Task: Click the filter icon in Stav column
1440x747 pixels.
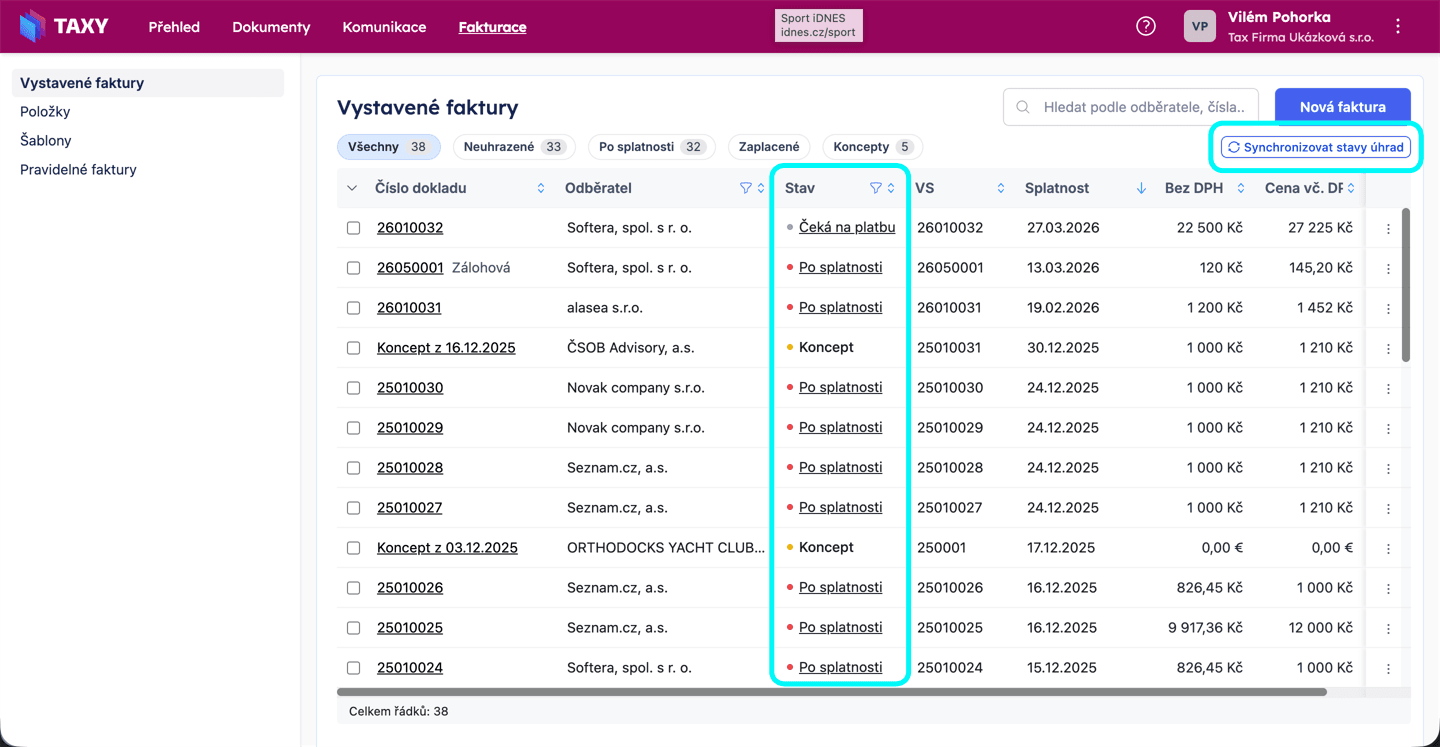Action: click(875, 188)
